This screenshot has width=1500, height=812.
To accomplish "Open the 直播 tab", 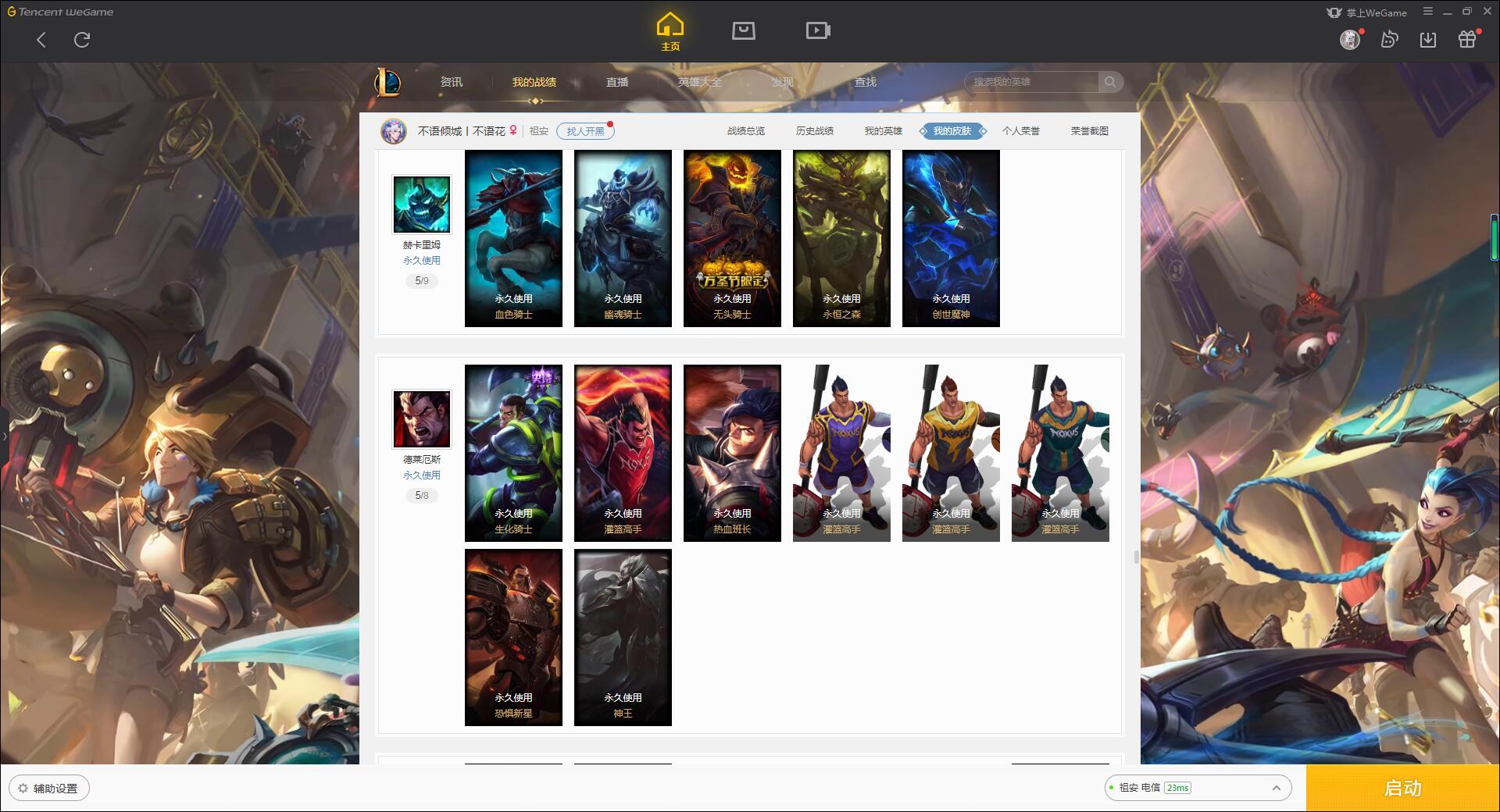I will click(x=617, y=82).
